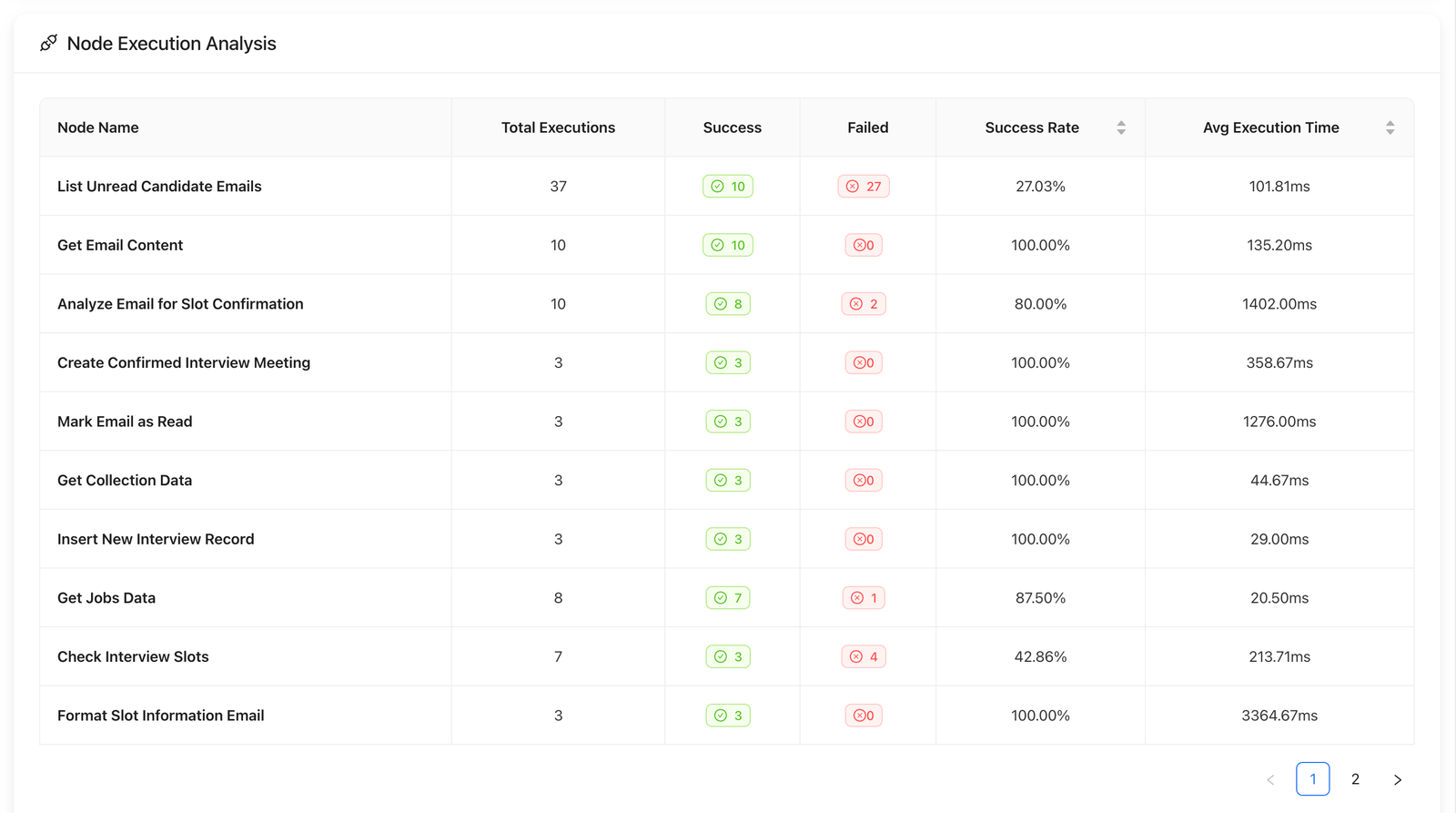Click the success badge for List Unread Candidate Emails
Viewport: 1456px width, 813px height.
[x=728, y=187]
